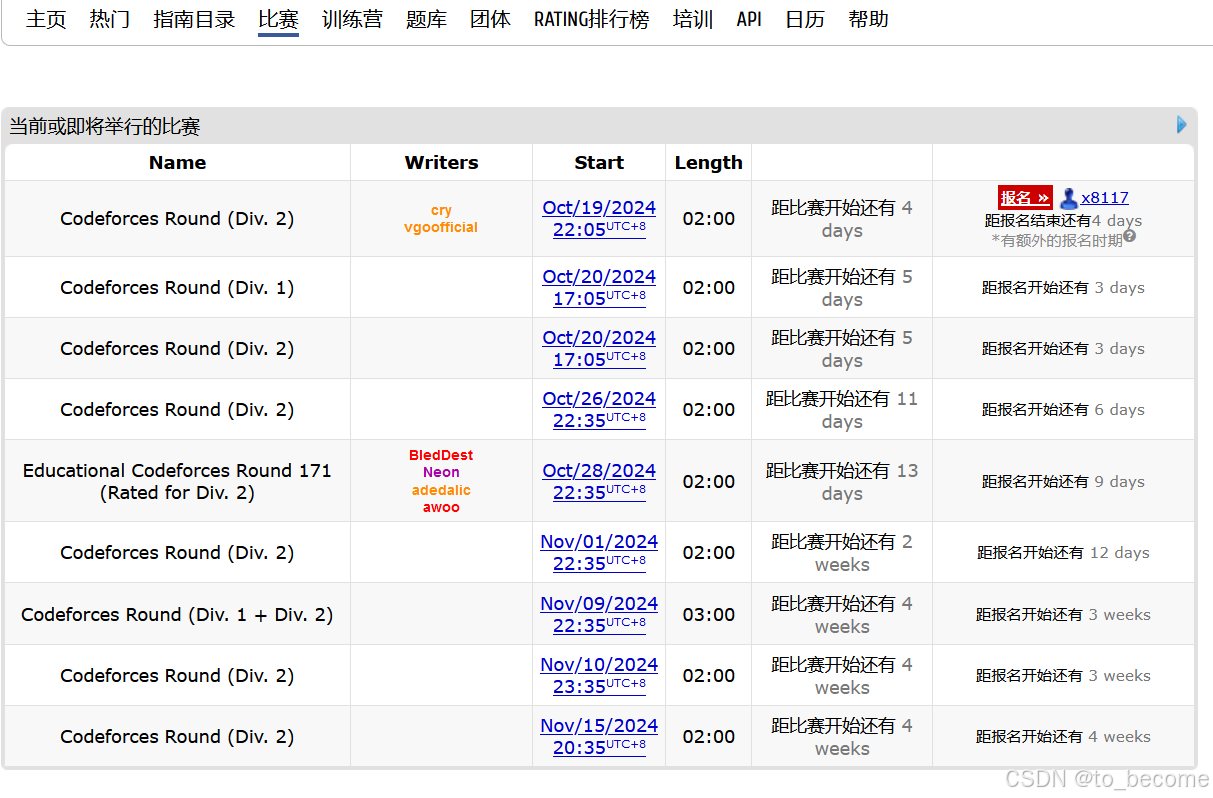The height and width of the screenshot is (798, 1213).
Task: Click the Name column header
Action: pyautogui.click(x=177, y=163)
